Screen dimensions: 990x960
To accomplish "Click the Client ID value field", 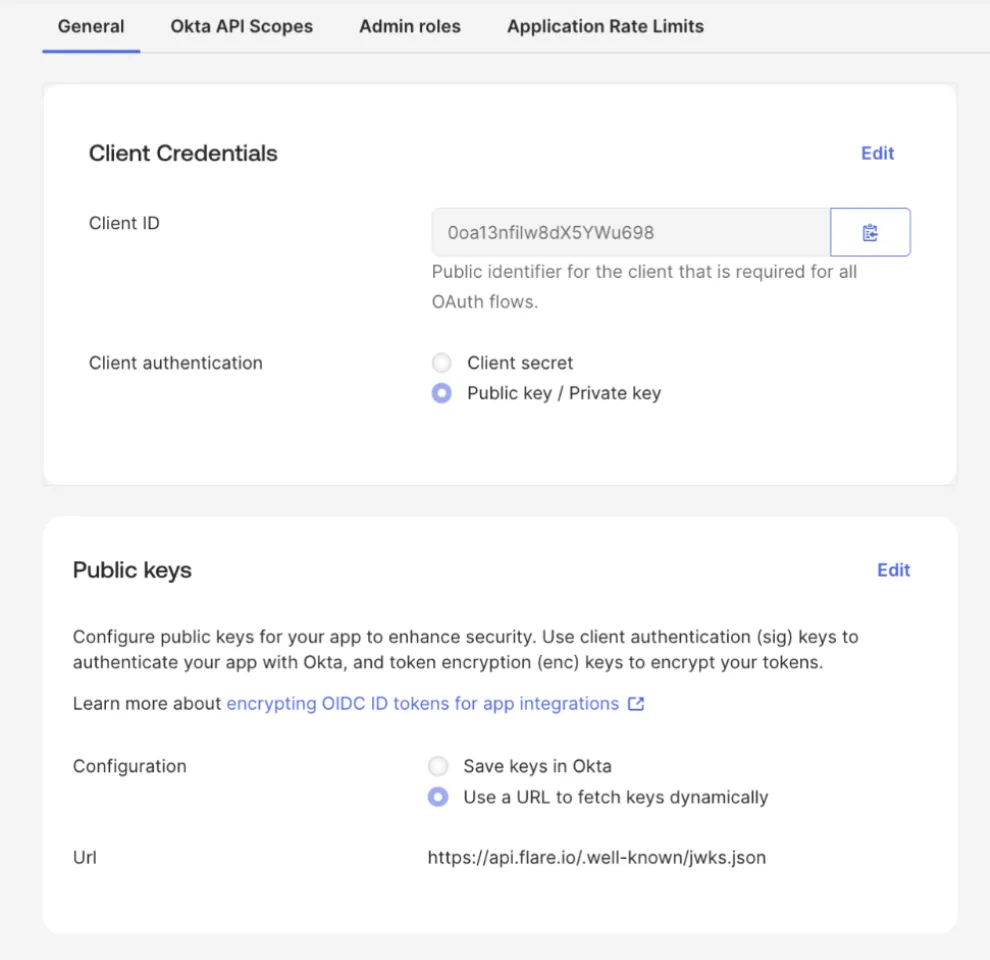I will click(x=631, y=232).
